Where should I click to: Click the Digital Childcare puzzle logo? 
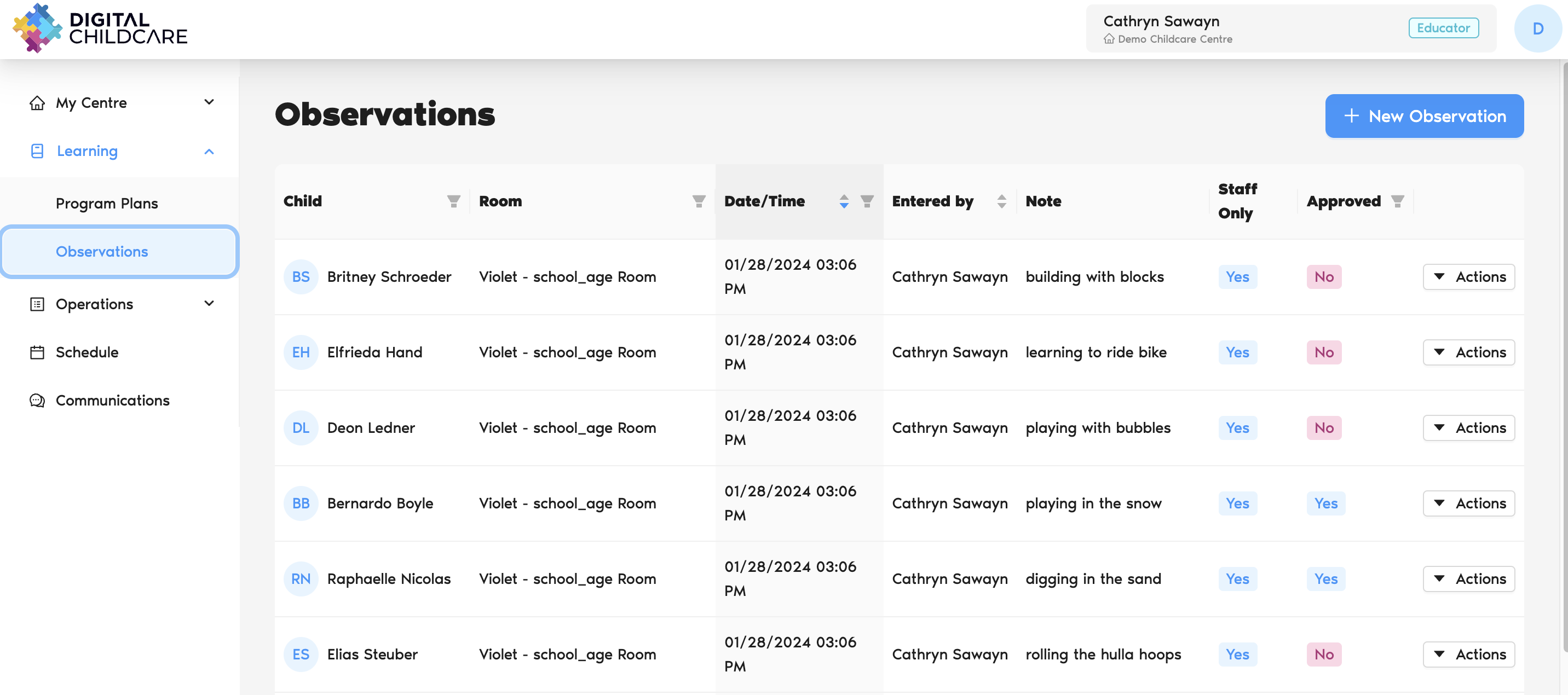point(38,28)
